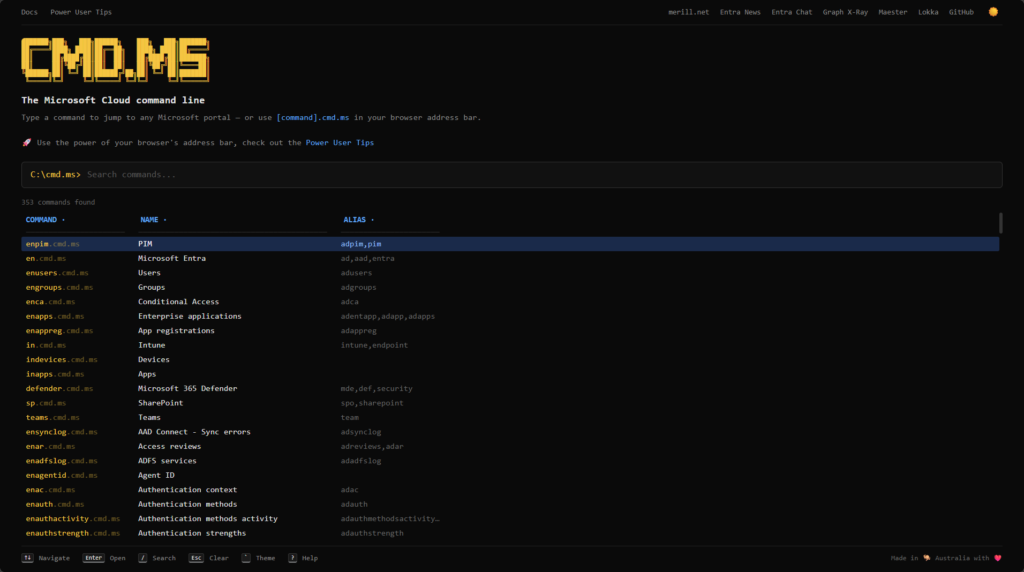
Task: Open ensynclog.cmd.ms command
Action: click(61, 432)
